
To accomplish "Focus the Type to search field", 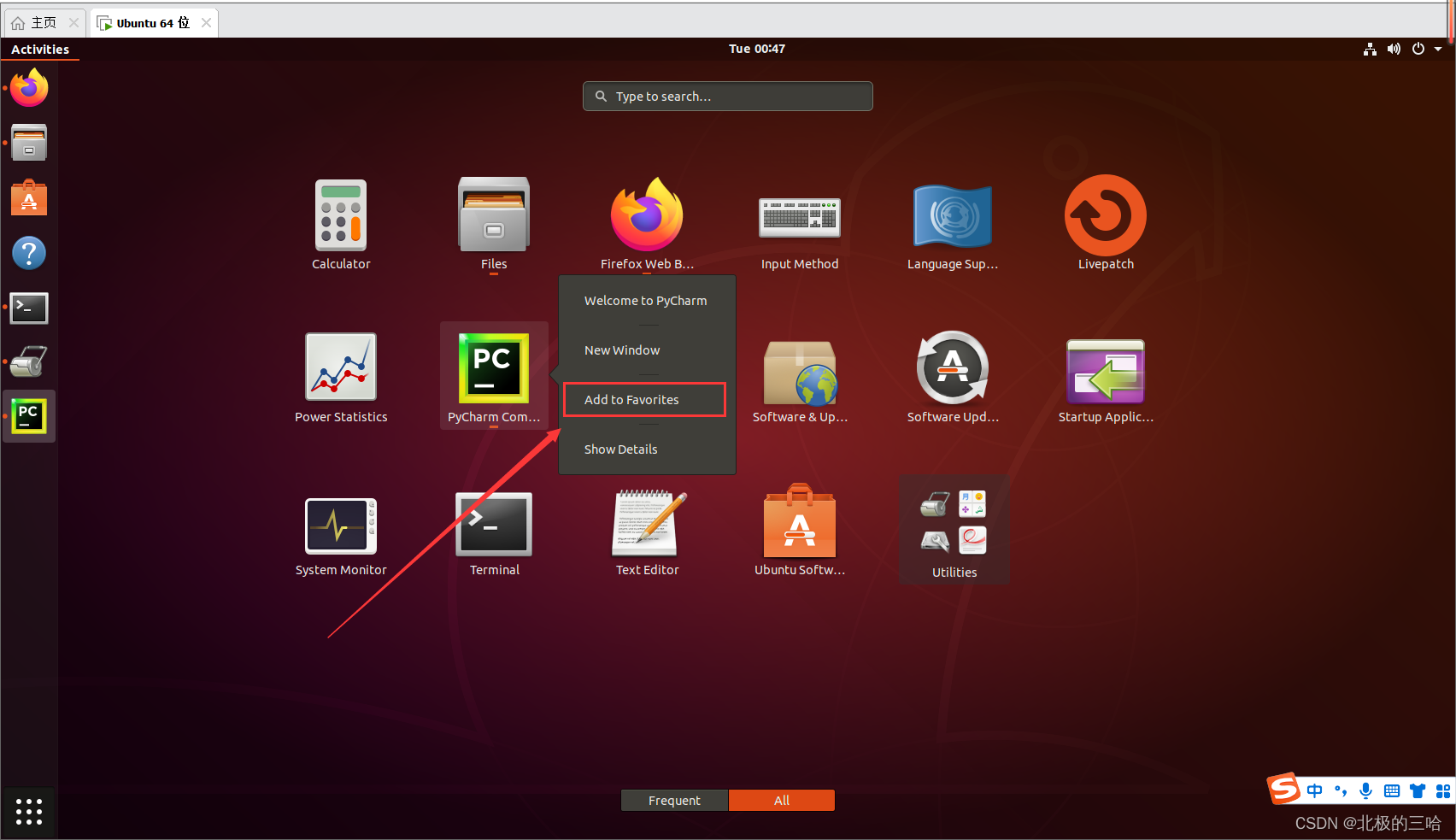I will [x=728, y=97].
